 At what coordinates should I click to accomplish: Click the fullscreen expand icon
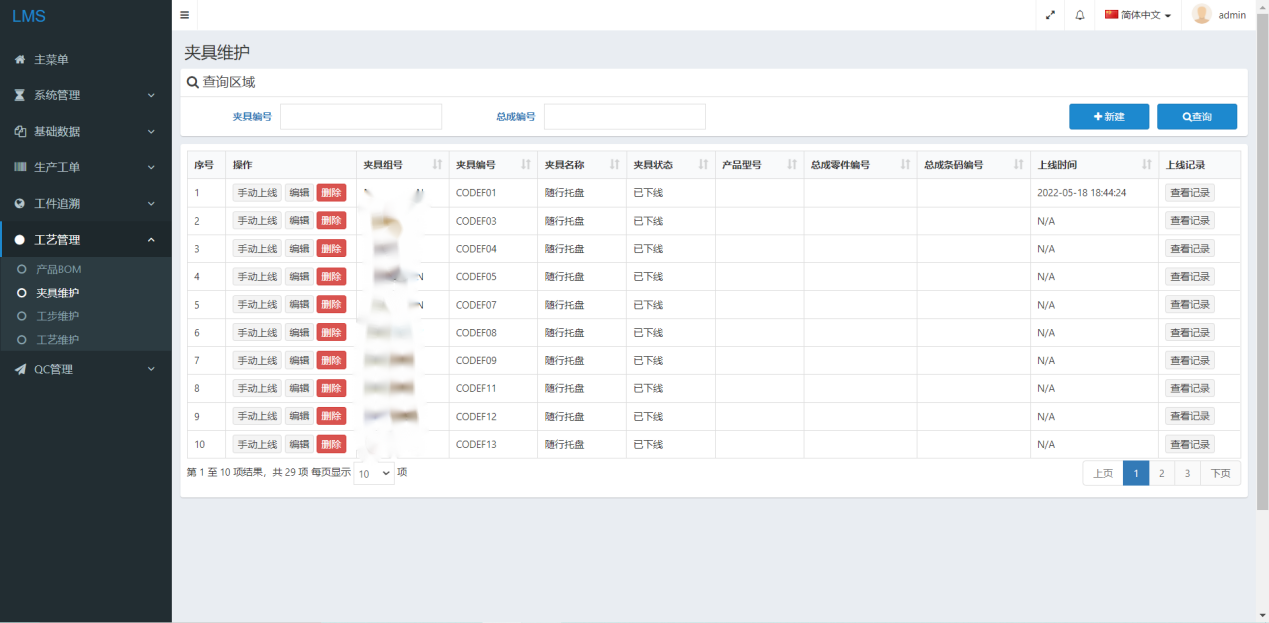(x=1050, y=15)
